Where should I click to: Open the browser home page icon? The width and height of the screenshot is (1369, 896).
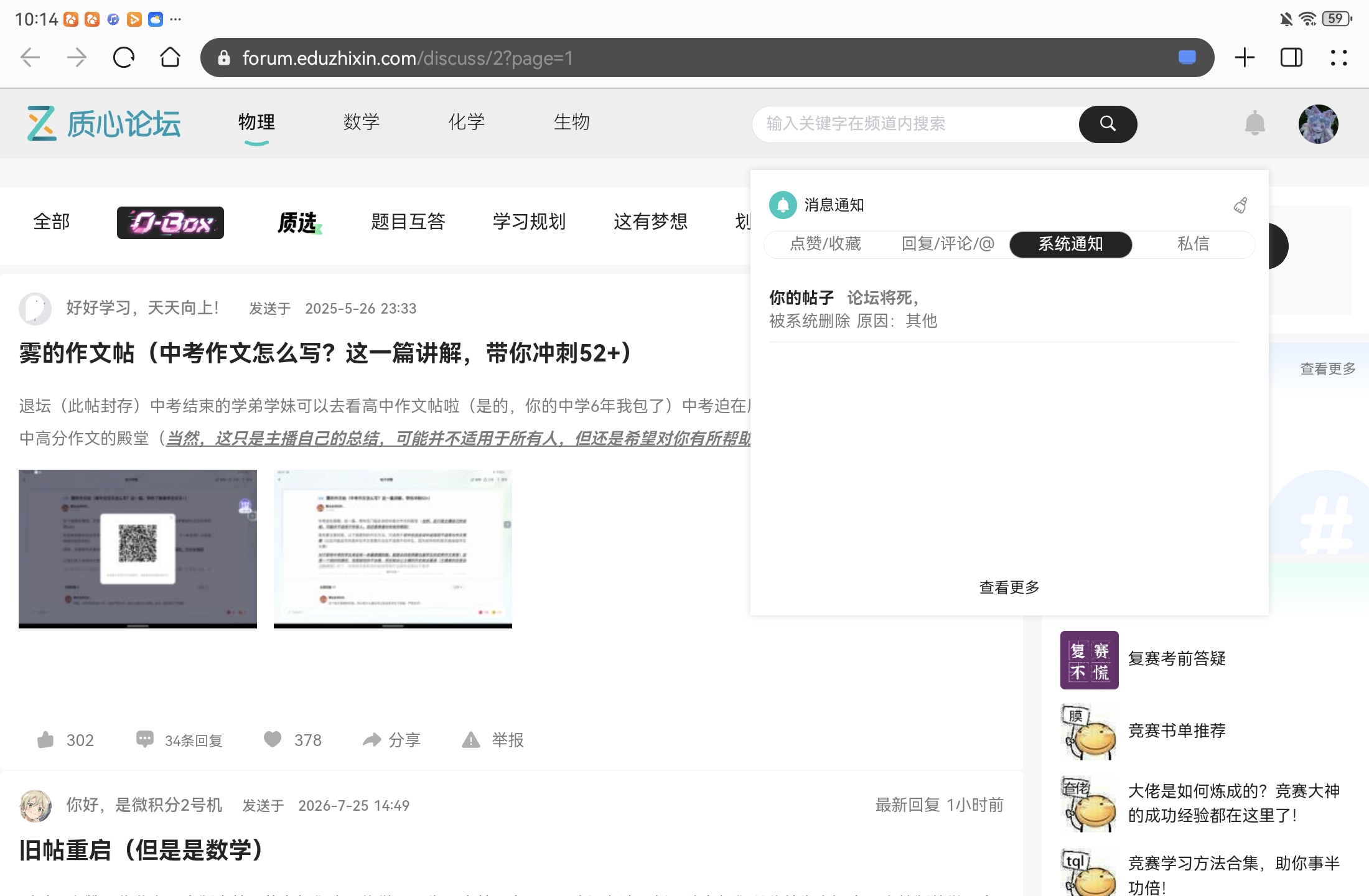click(170, 58)
